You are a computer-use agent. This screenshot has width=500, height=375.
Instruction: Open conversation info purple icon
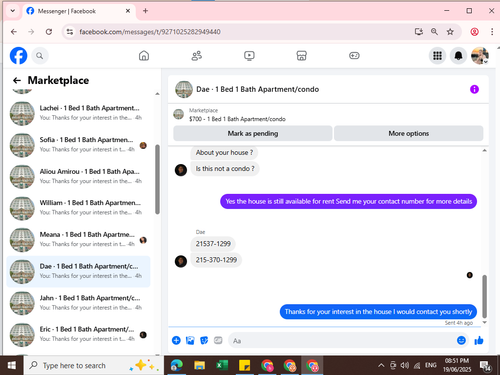pos(474,89)
